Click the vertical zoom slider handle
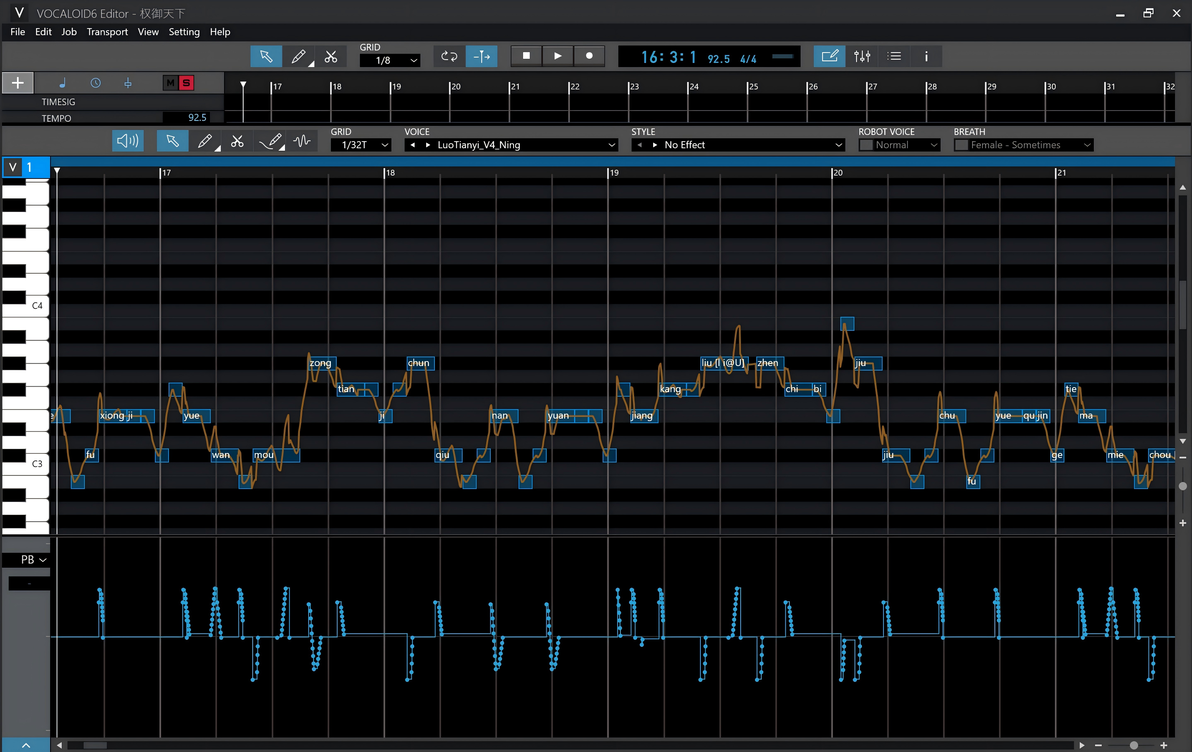 1183,486
